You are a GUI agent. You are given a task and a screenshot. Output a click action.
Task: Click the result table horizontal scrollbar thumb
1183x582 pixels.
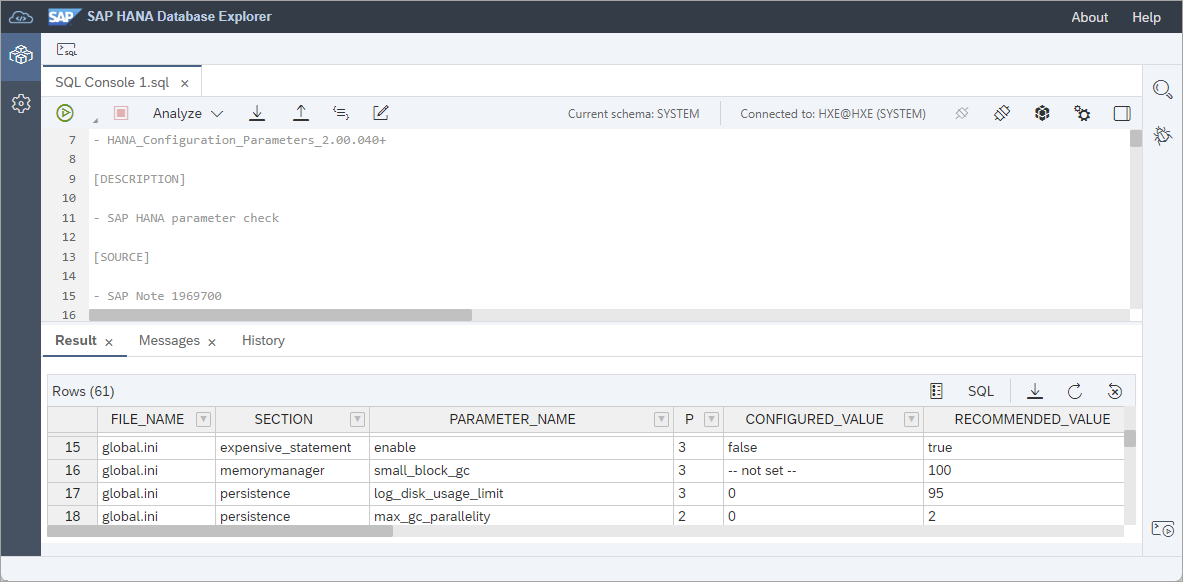[220, 531]
